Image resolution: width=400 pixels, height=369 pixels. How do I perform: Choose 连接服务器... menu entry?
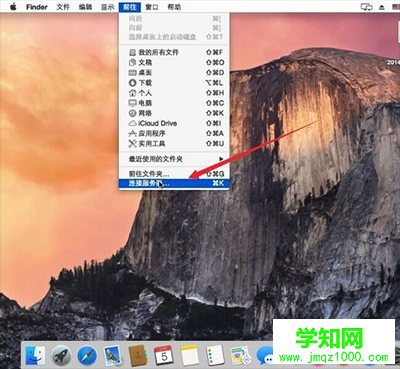pos(174,183)
